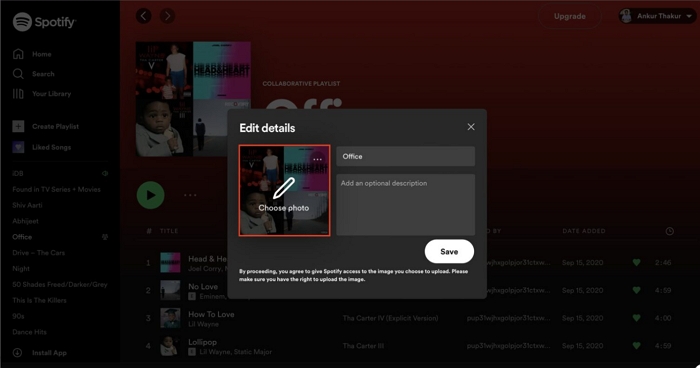Click Lollipop track album art

pos(170,346)
